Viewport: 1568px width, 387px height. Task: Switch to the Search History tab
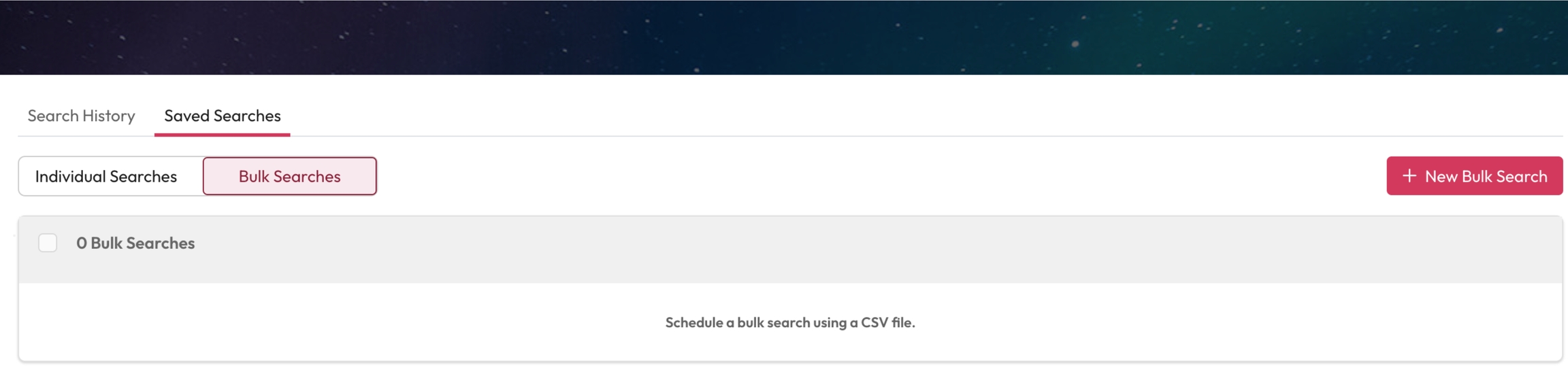(x=81, y=116)
